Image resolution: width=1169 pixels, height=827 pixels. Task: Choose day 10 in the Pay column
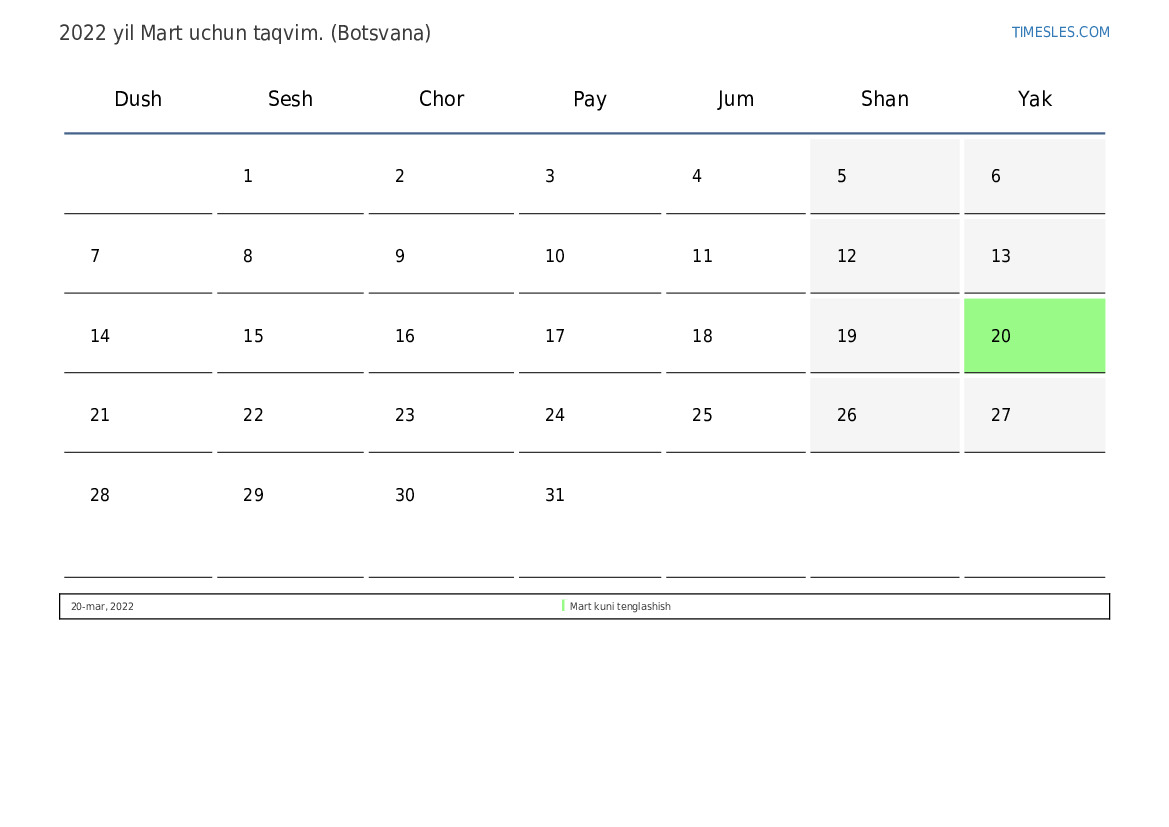tap(555, 257)
